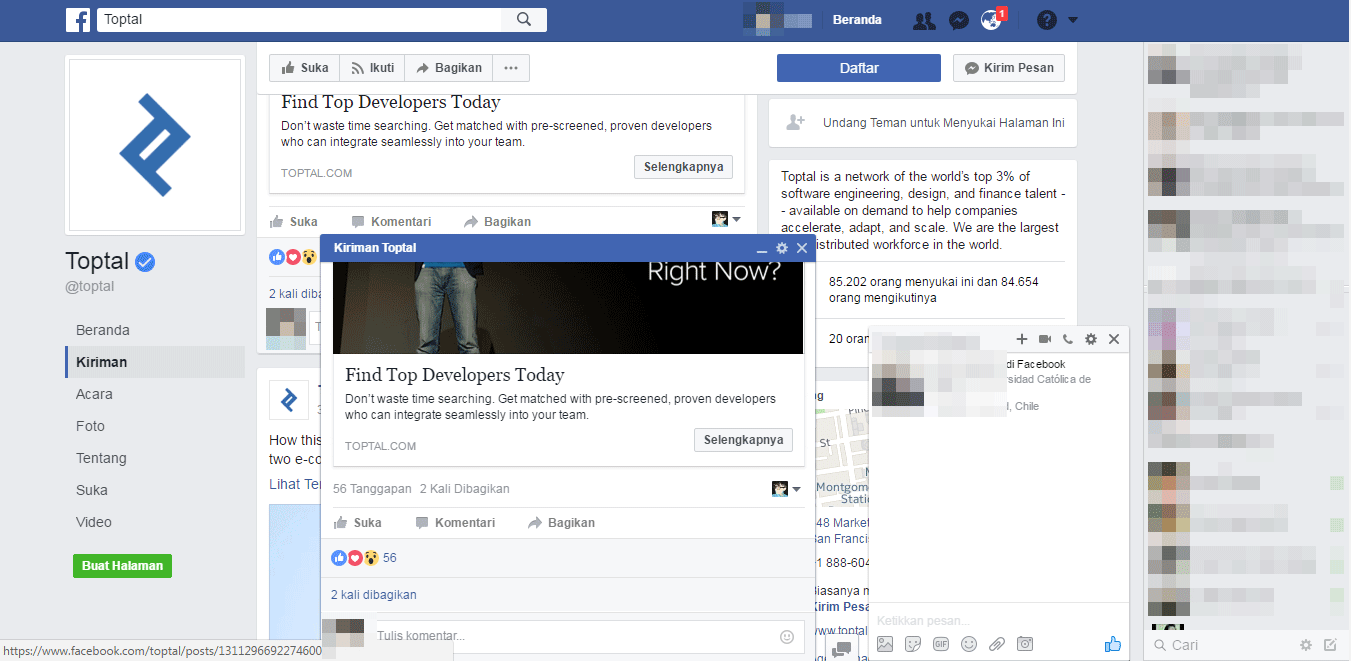Open the emoji picker in the comment field
The image size is (1351, 661).
pos(787,636)
